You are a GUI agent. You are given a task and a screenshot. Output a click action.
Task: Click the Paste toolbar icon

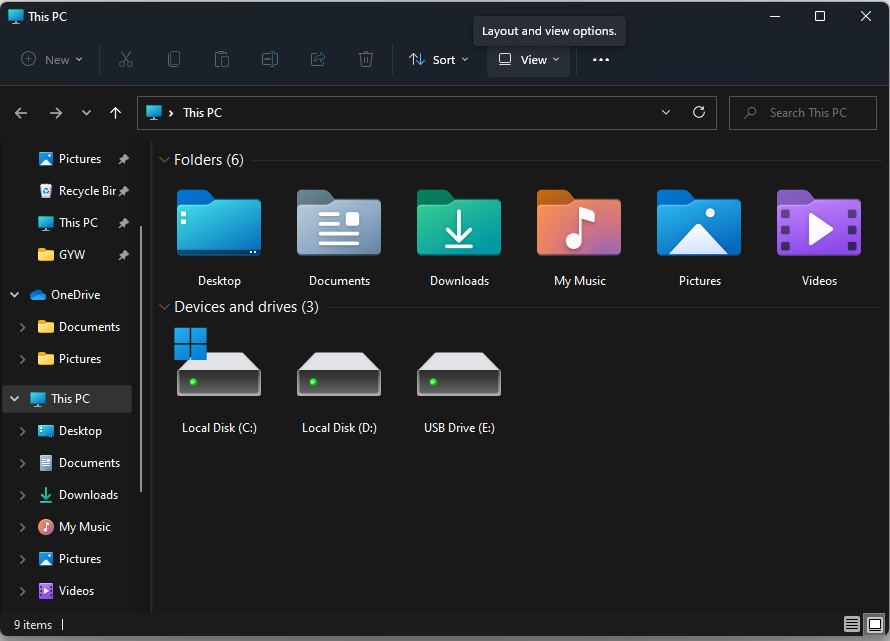[221, 59]
